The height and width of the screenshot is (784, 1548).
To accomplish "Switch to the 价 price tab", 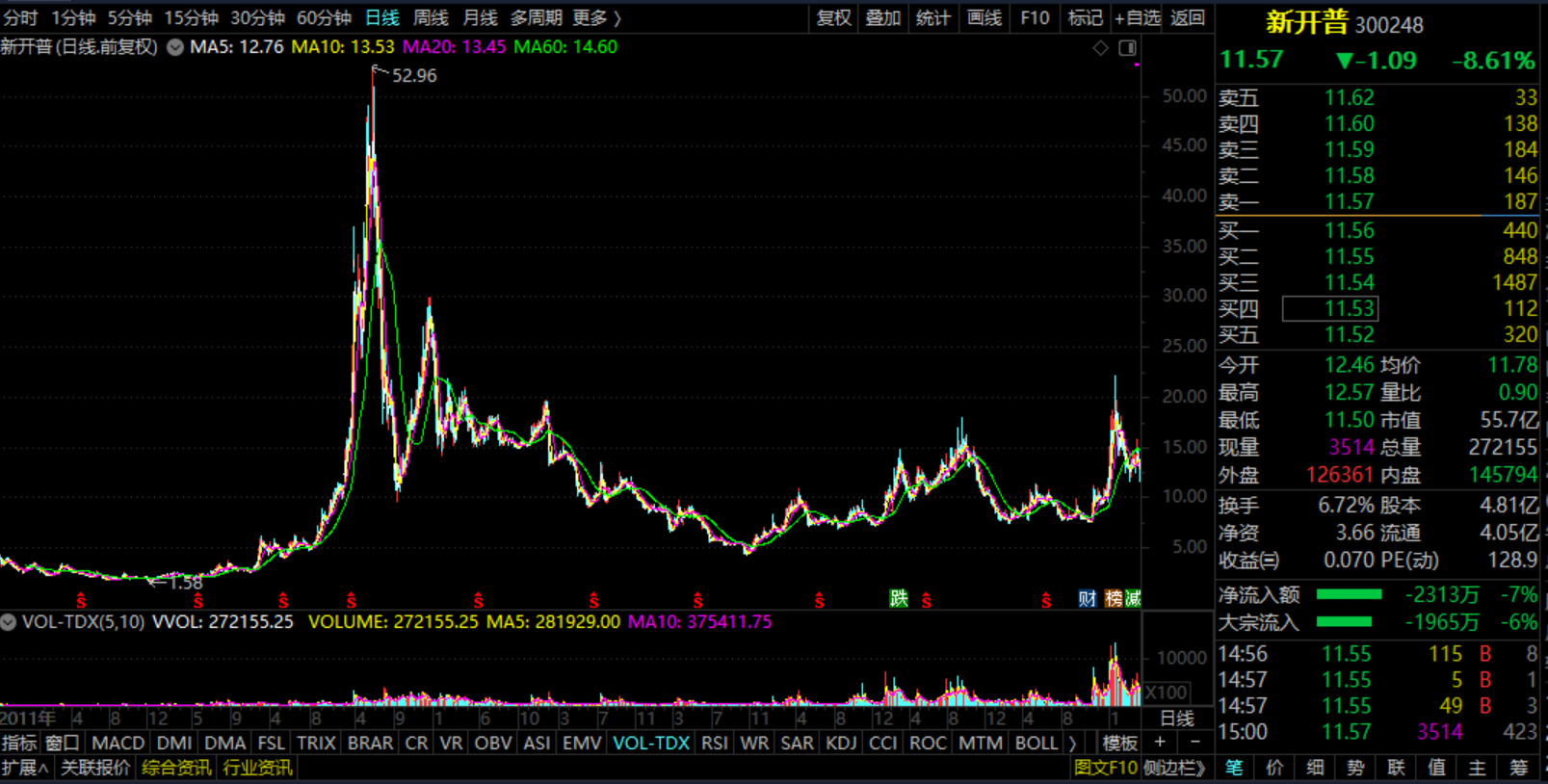I will click(x=1275, y=768).
